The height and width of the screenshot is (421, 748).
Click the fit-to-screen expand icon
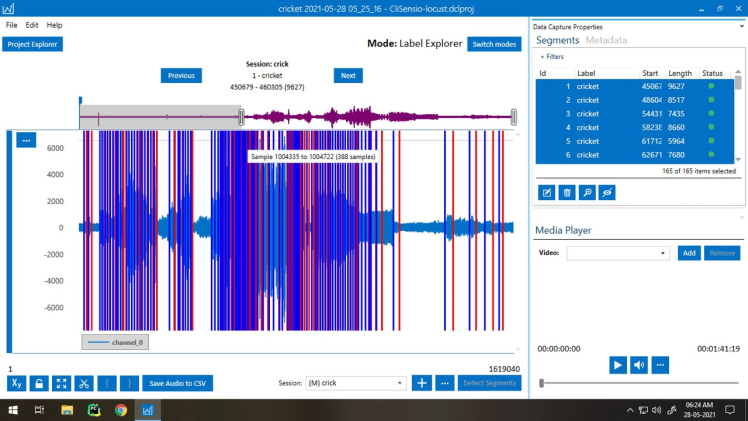point(61,383)
